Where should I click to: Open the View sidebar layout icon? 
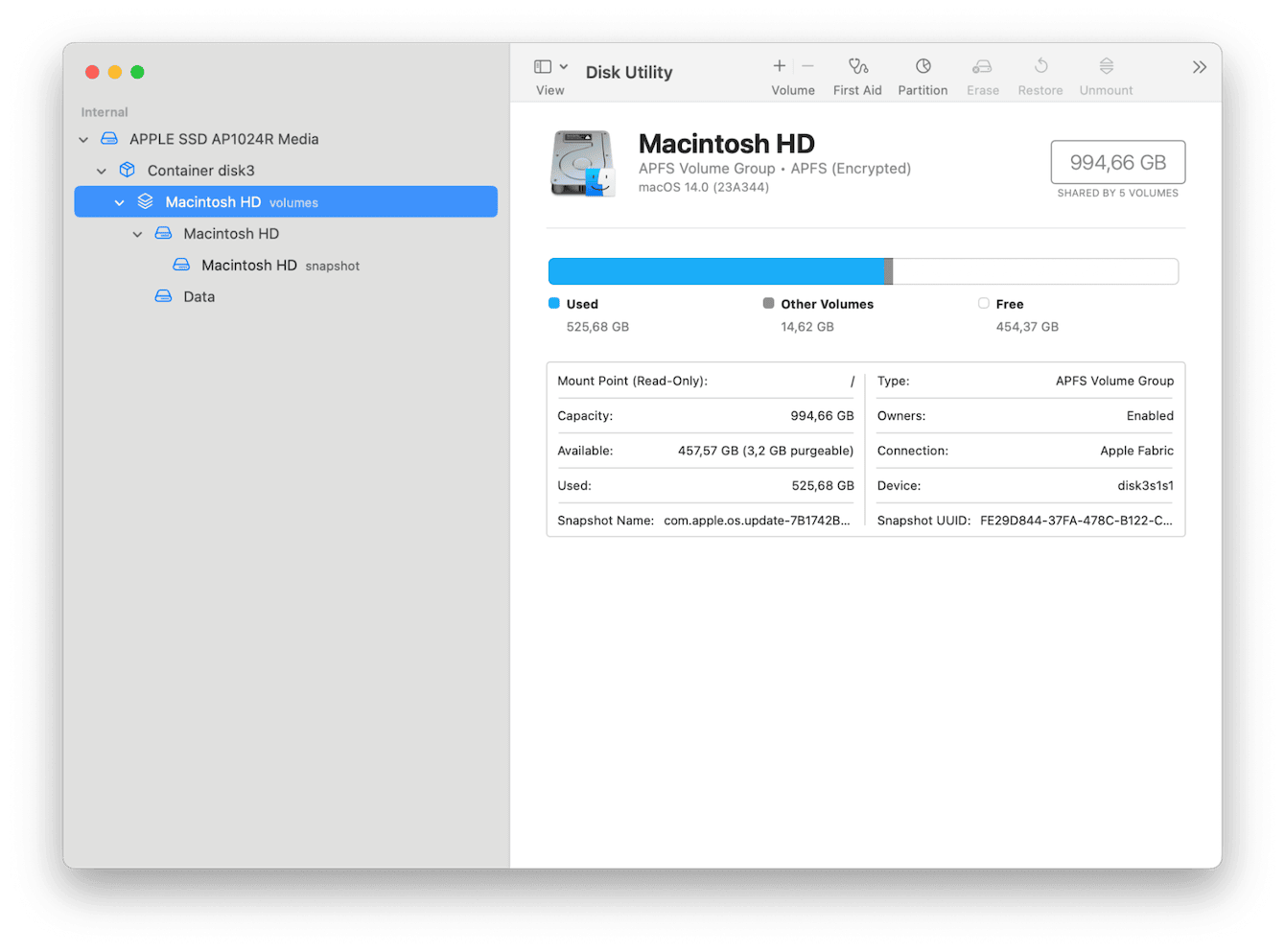(x=544, y=65)
